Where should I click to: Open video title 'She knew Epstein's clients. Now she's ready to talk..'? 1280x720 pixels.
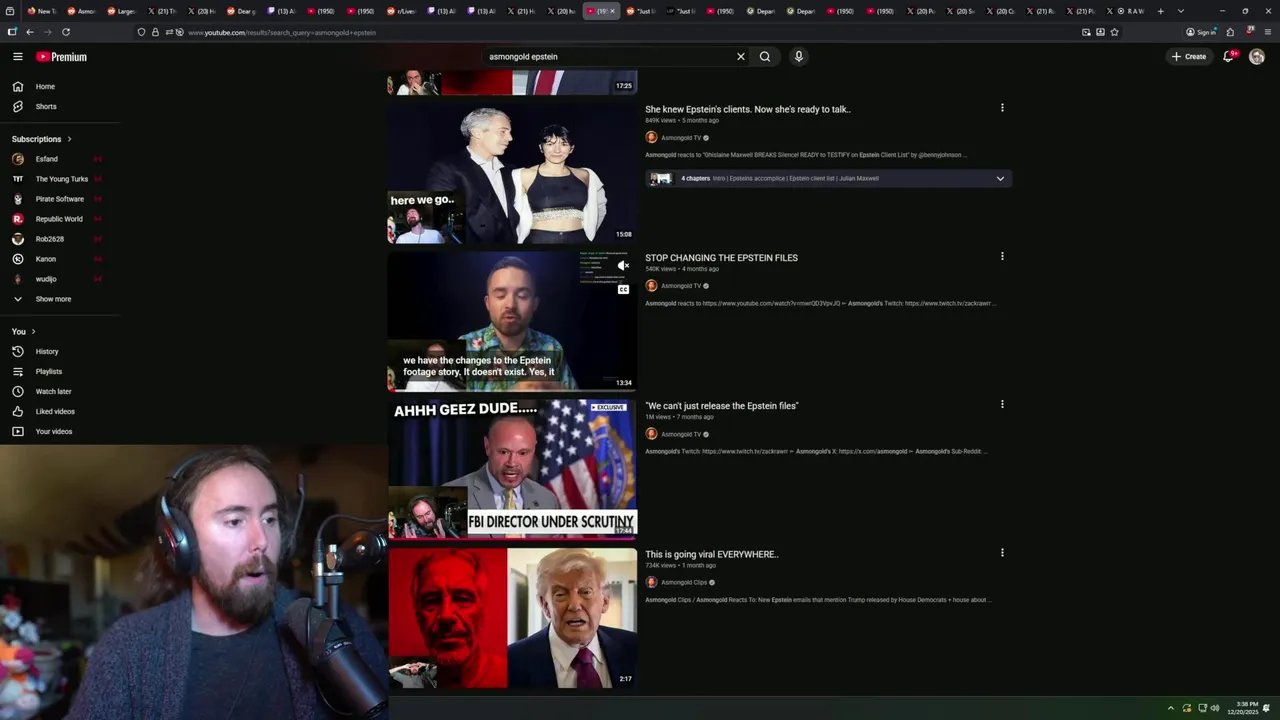[748, 109]
